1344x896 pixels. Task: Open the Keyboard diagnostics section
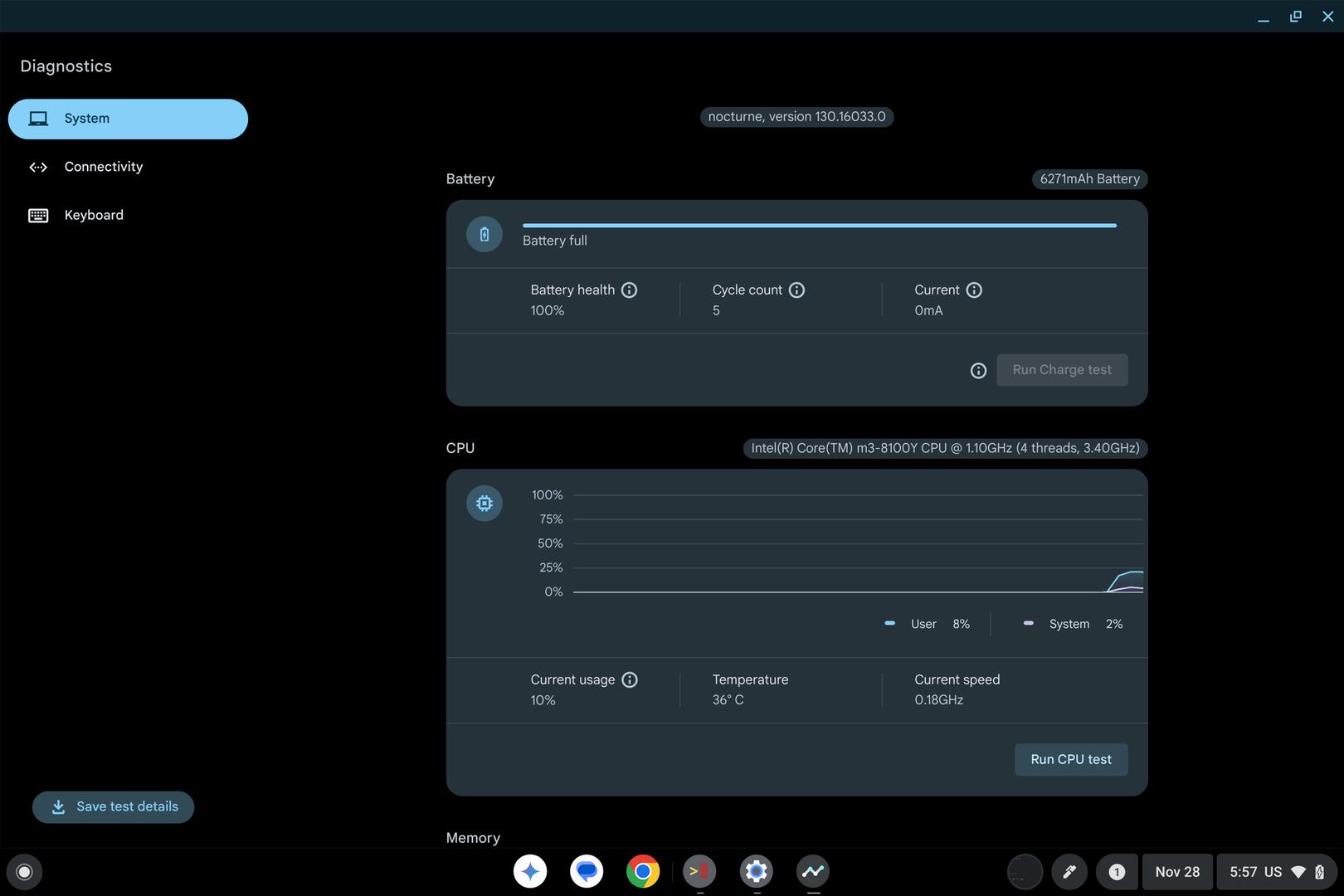click(94, 215)
